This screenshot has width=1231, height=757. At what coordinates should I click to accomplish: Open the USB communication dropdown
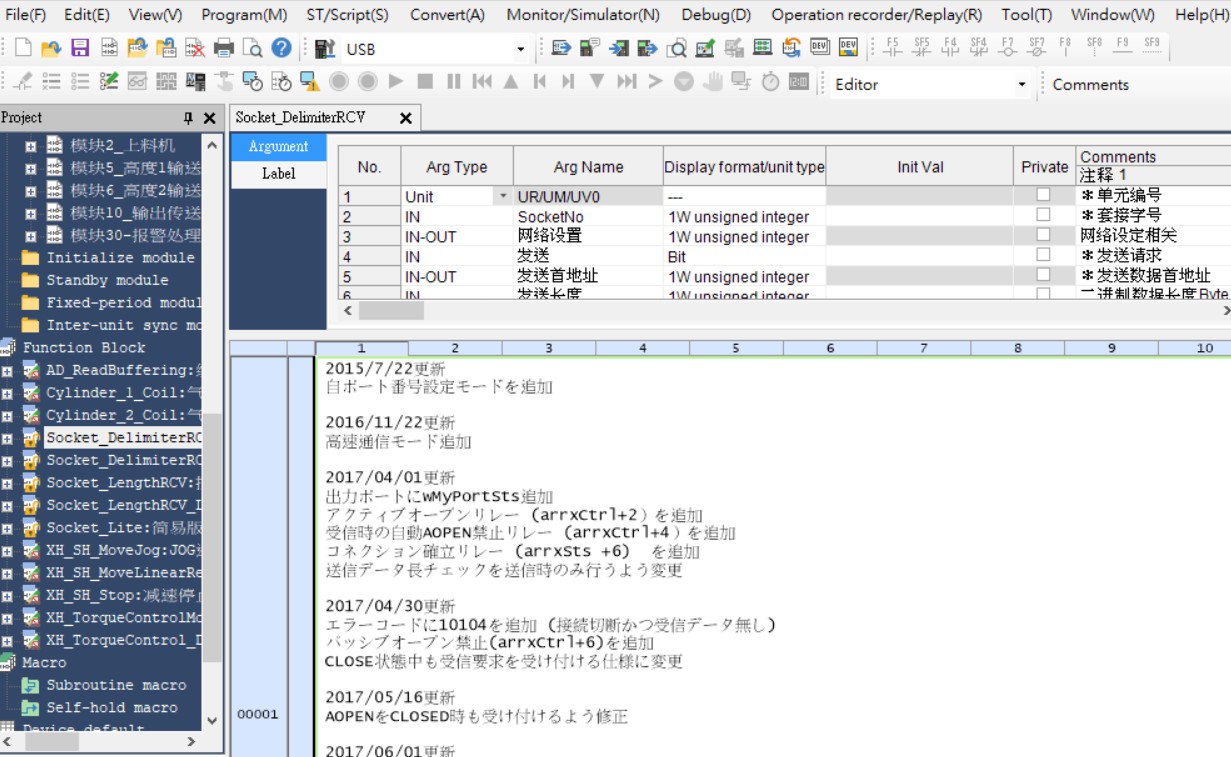pyautogui.click(x=520, y=49)
